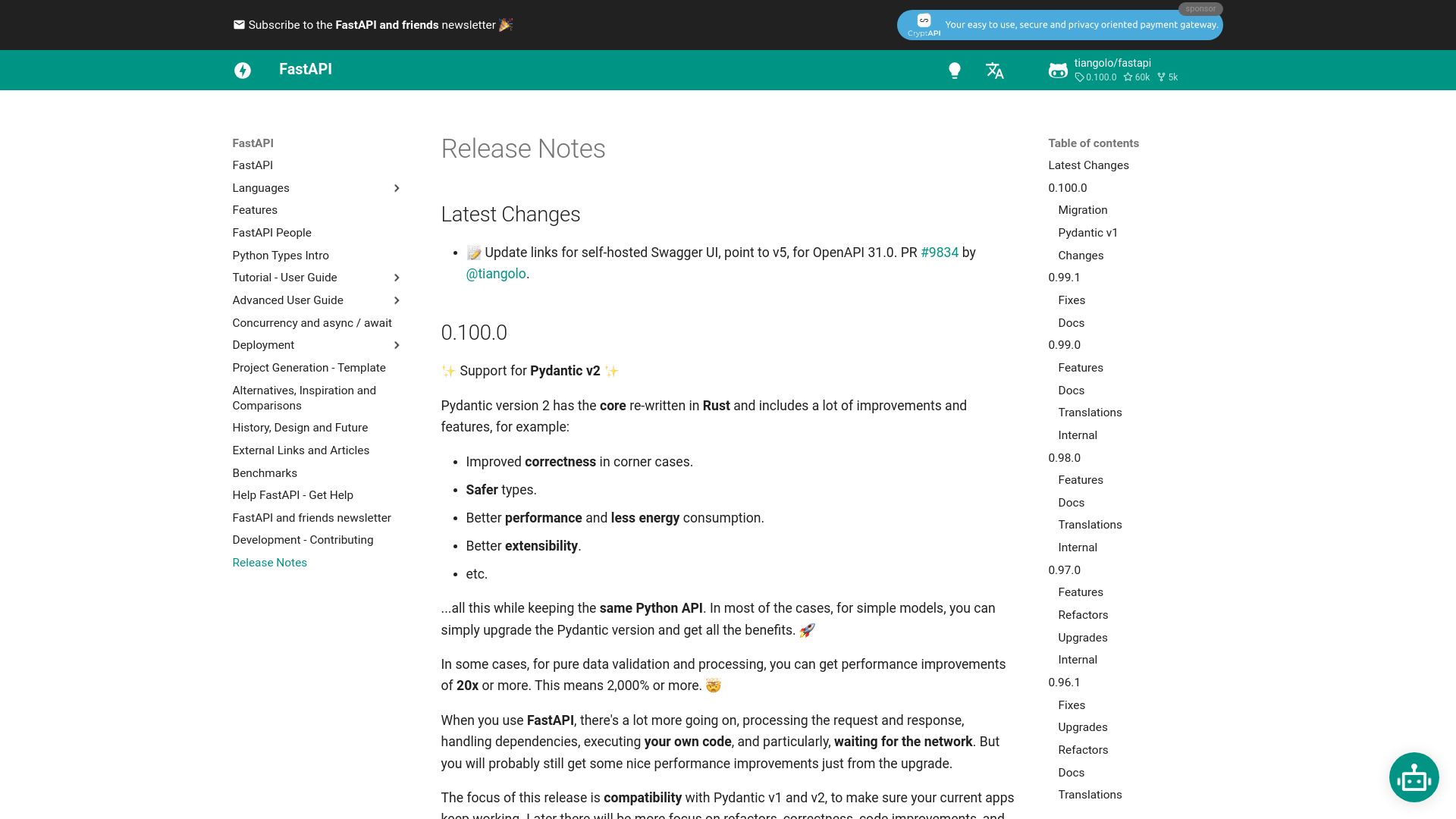Image resolution: width=1456 pixels, height=819 pixels.
Task: Jump to 0.96.1 in table of contents
Action: coord(1064,682)
